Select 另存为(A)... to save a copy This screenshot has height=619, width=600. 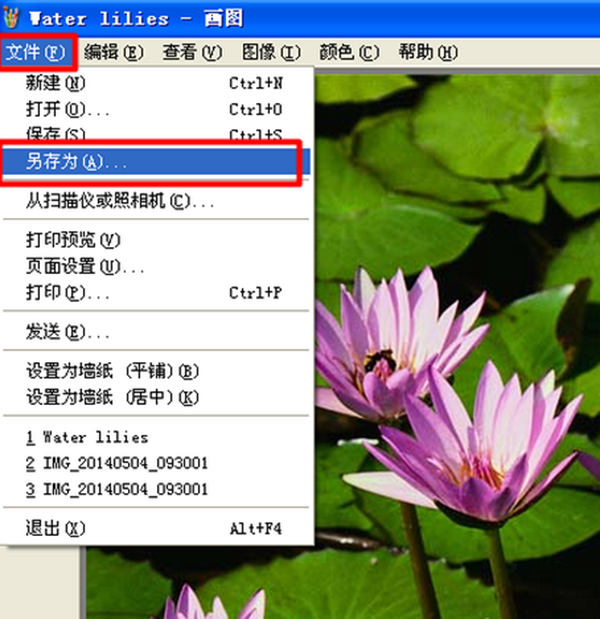coord(156,161)
